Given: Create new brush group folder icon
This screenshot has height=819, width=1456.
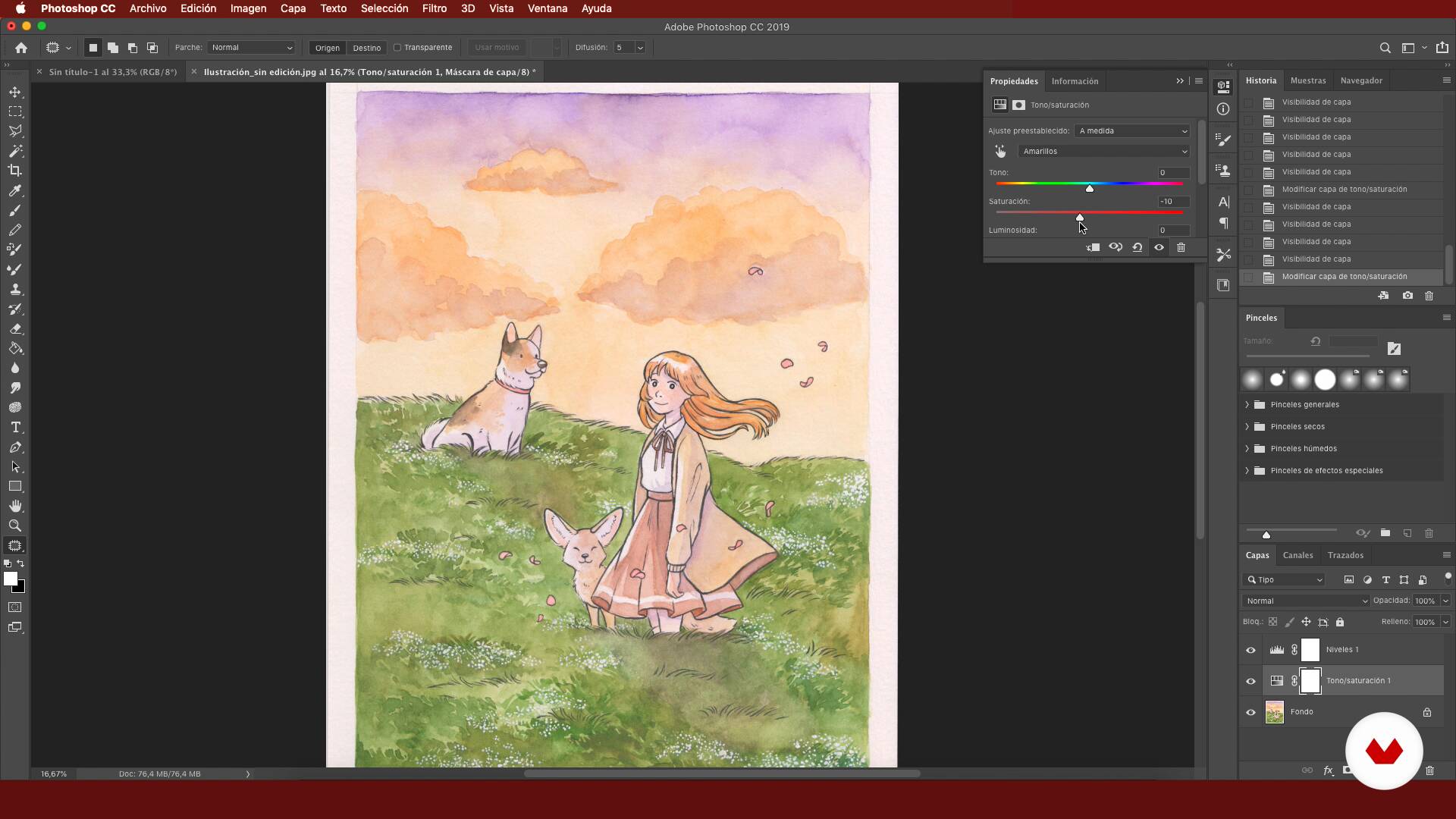Looking at the screenshot, I should point(1385,533).
